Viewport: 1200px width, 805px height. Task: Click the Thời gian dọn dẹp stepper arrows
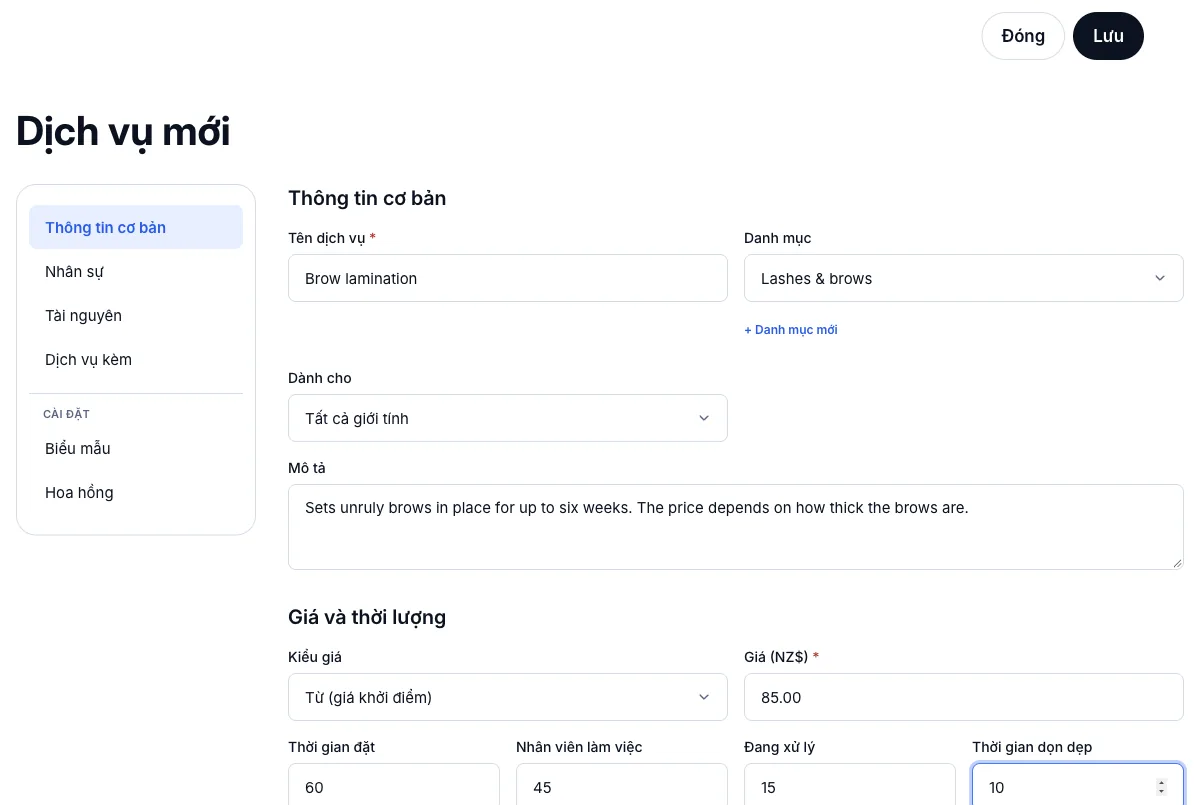(1161, 787)
